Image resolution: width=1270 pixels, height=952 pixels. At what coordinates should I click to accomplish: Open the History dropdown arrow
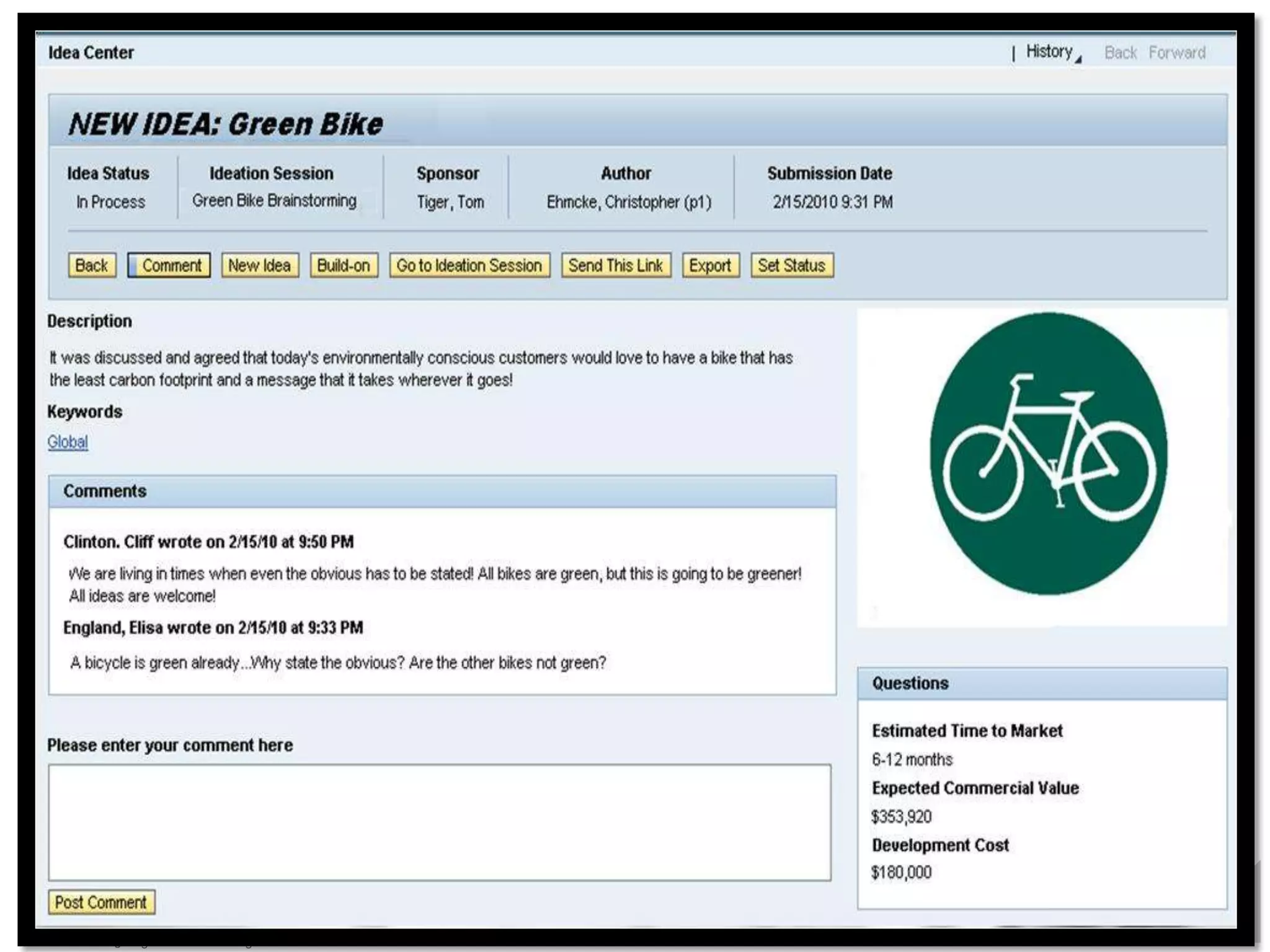[1078, 59]
